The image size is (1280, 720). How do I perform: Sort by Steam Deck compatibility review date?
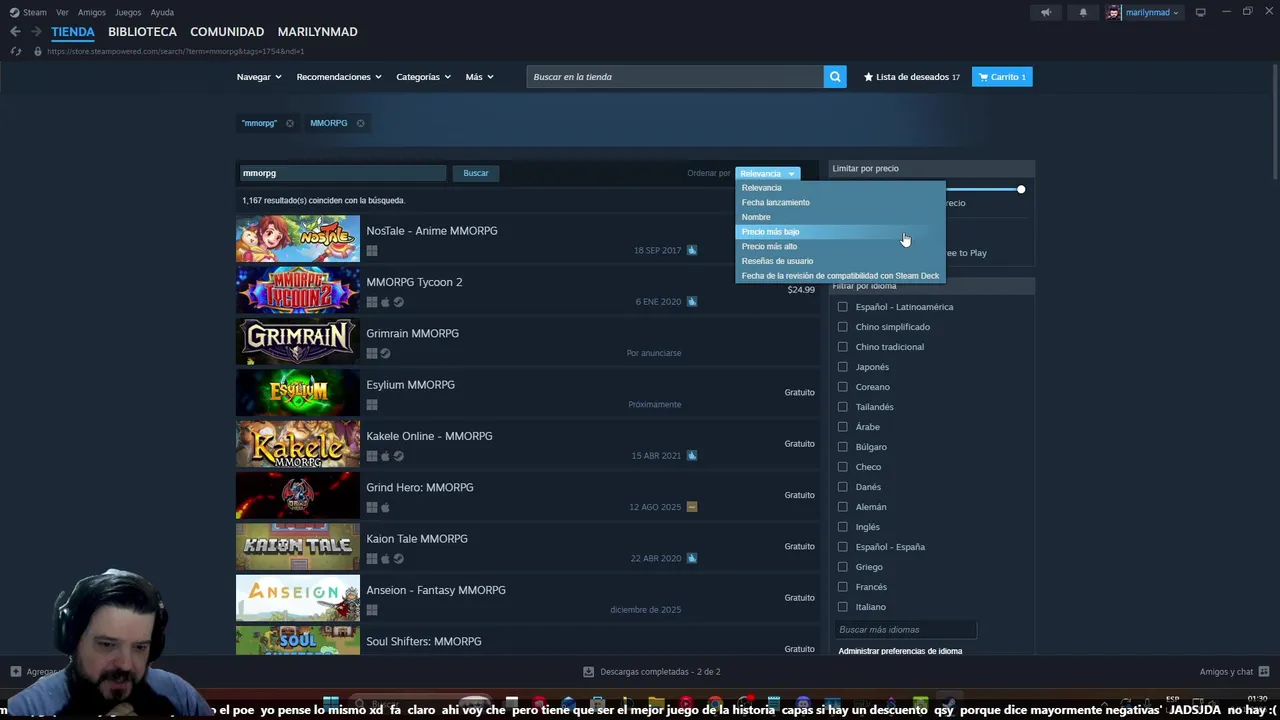click(840, 276)
